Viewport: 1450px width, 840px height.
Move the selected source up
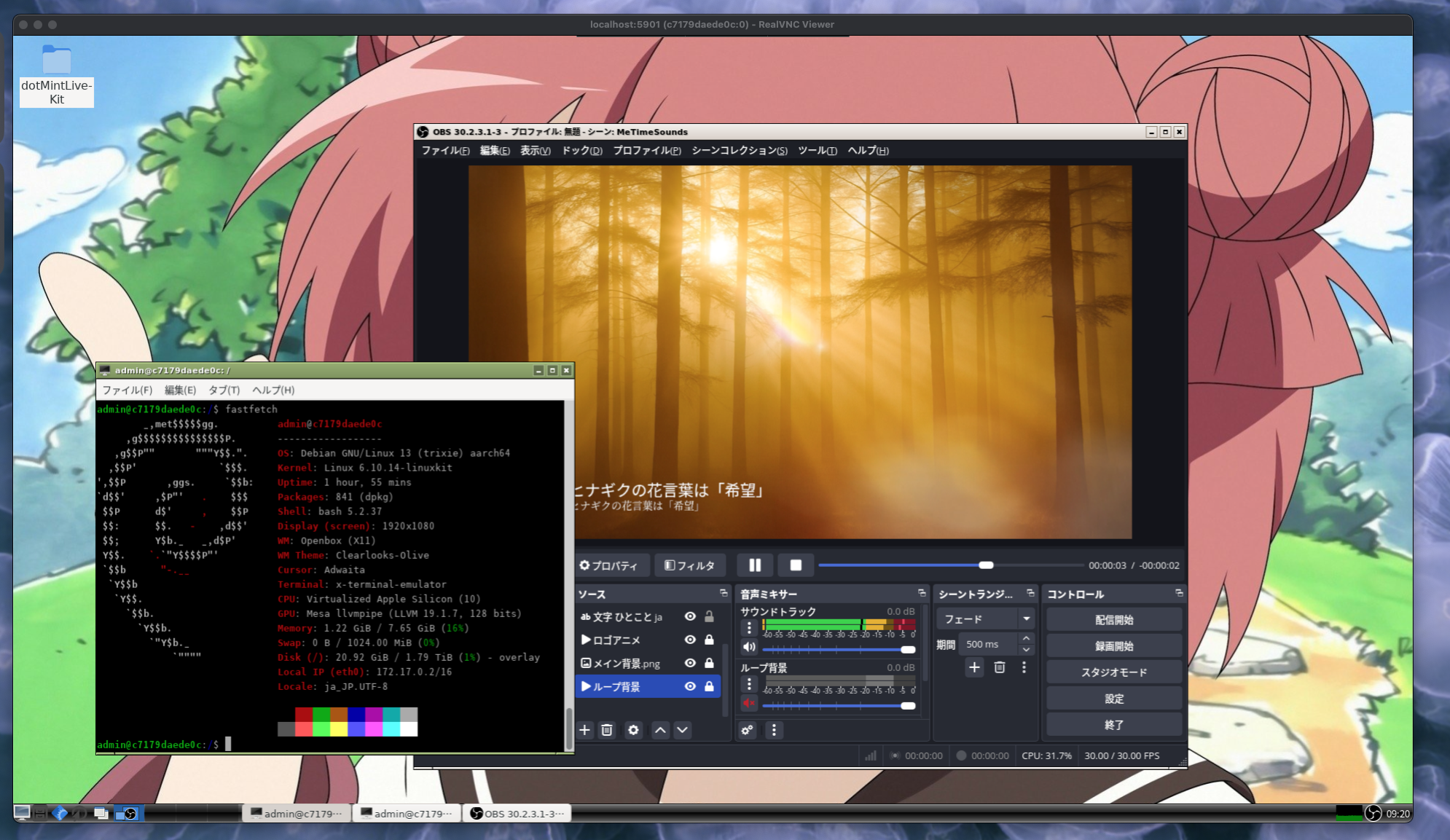tap(660, 730)
